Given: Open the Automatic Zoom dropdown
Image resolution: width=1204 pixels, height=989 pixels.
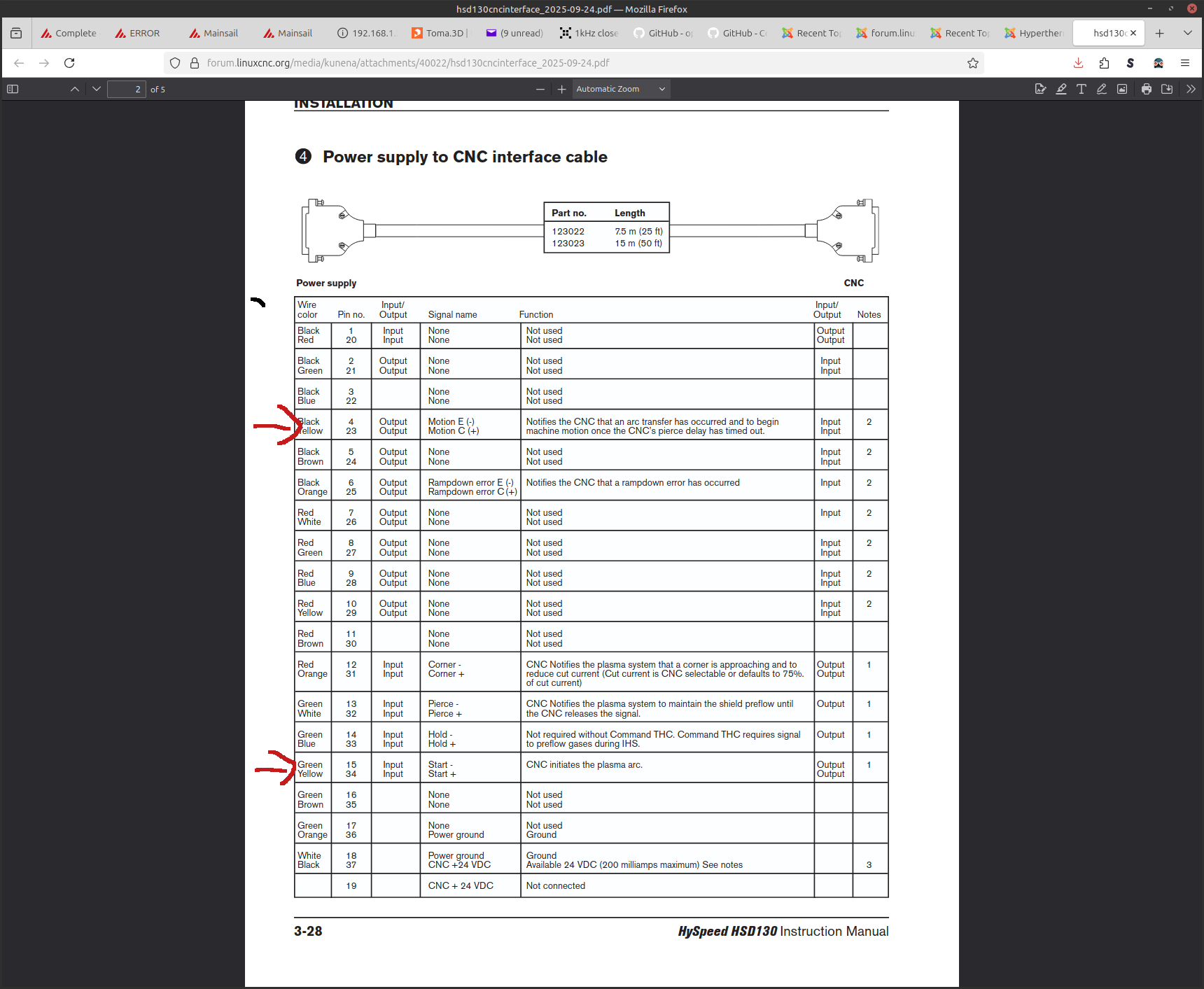Looking at the screenshot, I should [620, 89].
